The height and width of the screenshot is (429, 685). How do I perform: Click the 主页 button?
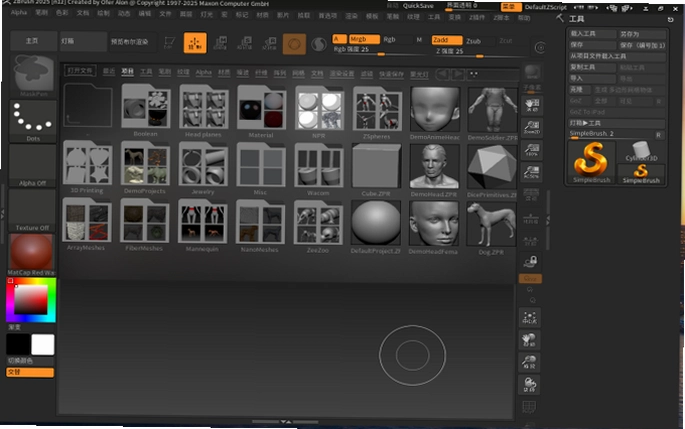click(x=33, y=41)
